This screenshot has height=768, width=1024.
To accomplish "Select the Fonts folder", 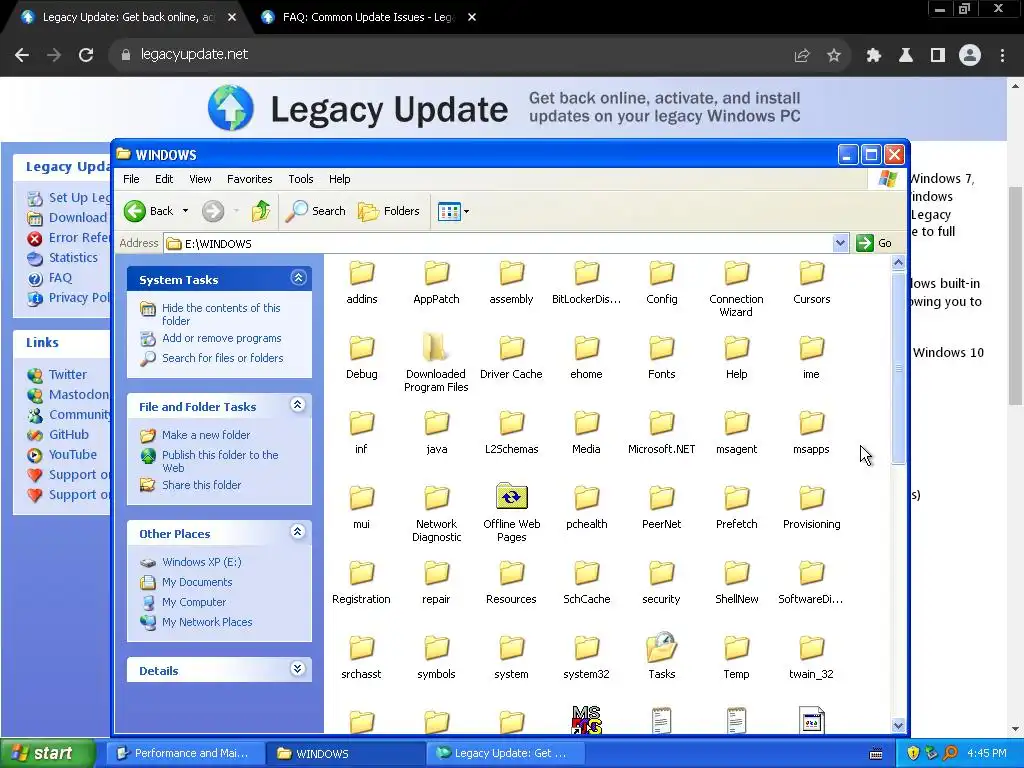I will point(662,358).
